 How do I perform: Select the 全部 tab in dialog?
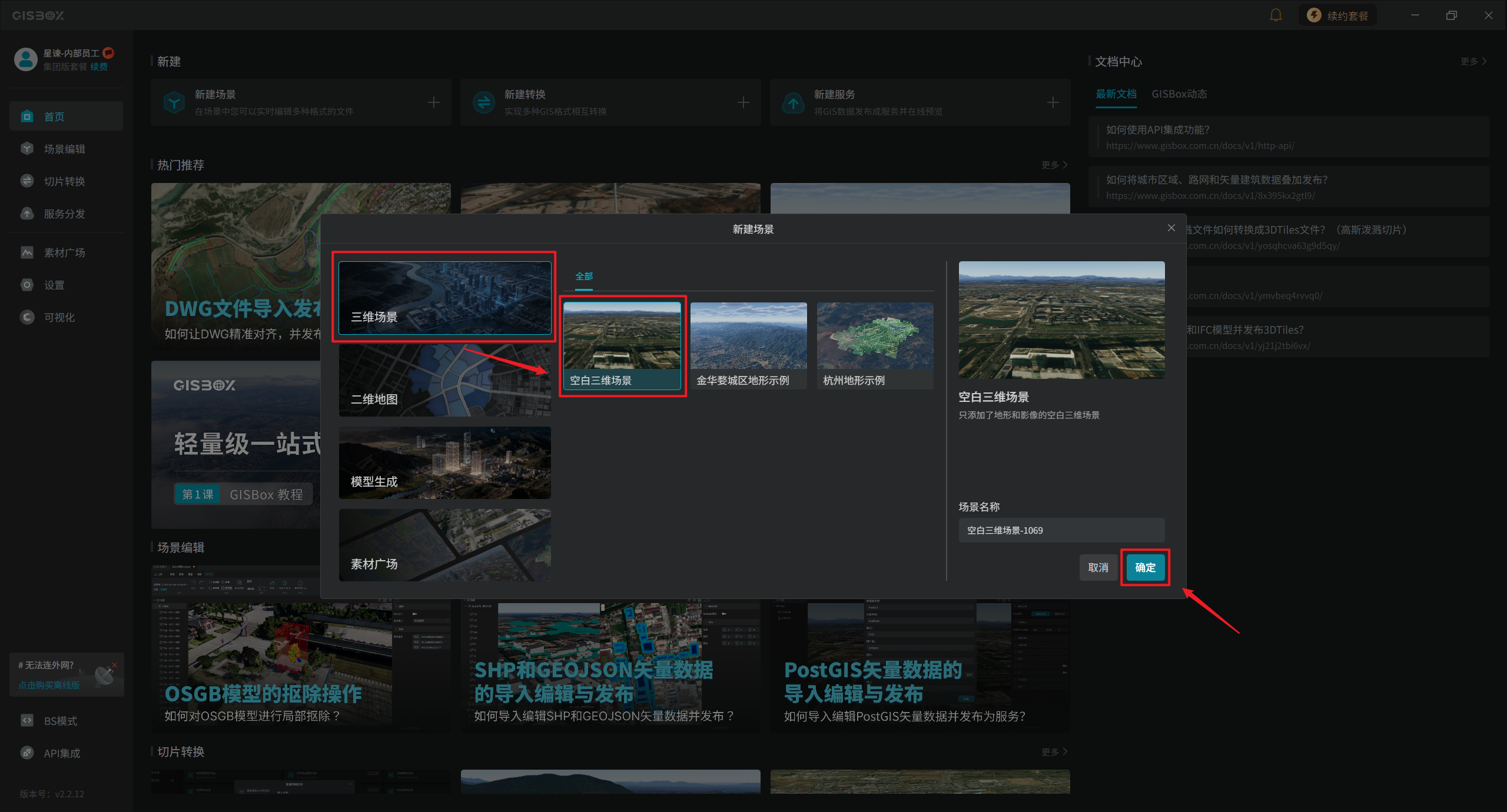coord(584,276)
